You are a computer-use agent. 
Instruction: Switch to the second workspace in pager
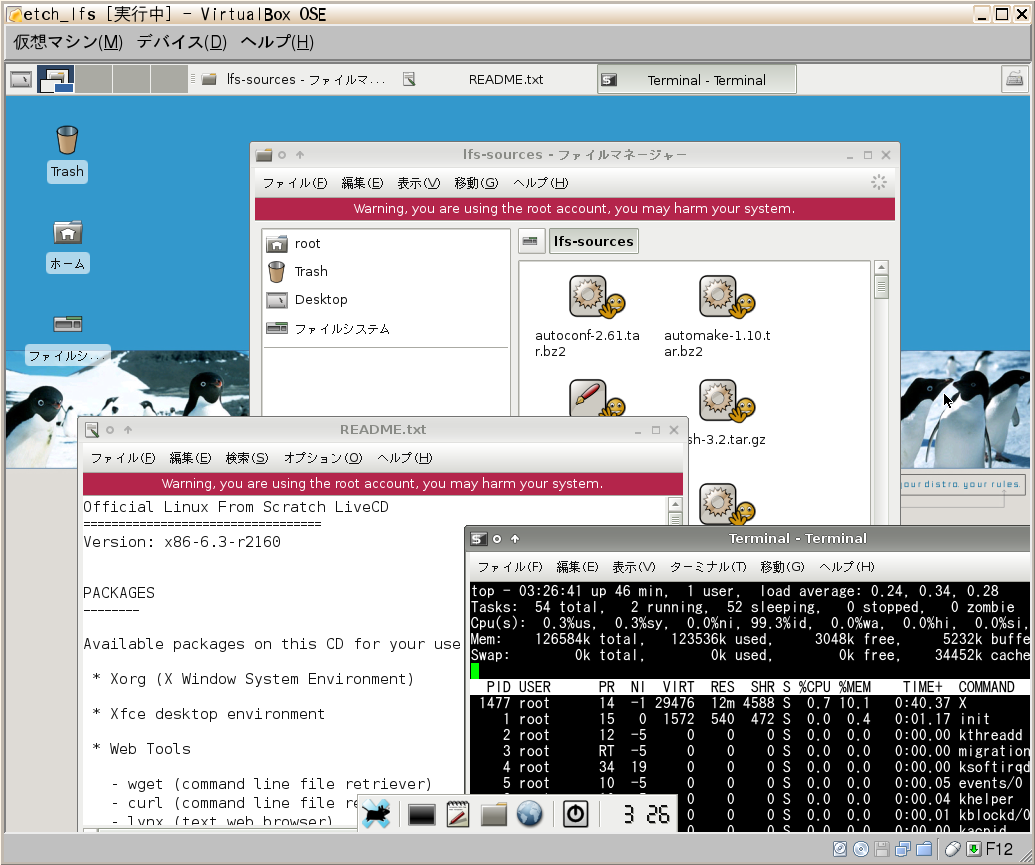tap(93, 79)
